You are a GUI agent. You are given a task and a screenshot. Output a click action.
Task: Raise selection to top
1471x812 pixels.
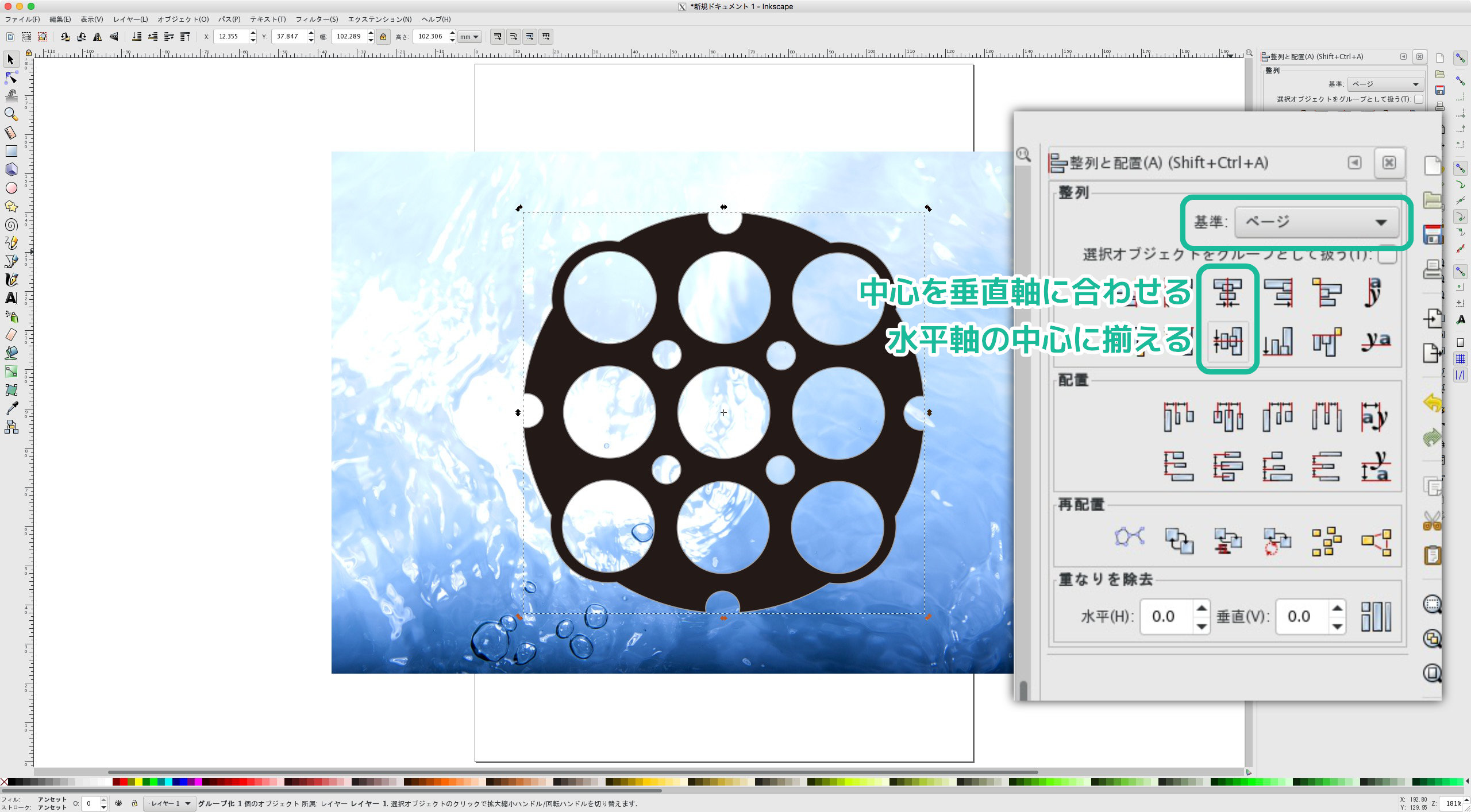[185, 37]
